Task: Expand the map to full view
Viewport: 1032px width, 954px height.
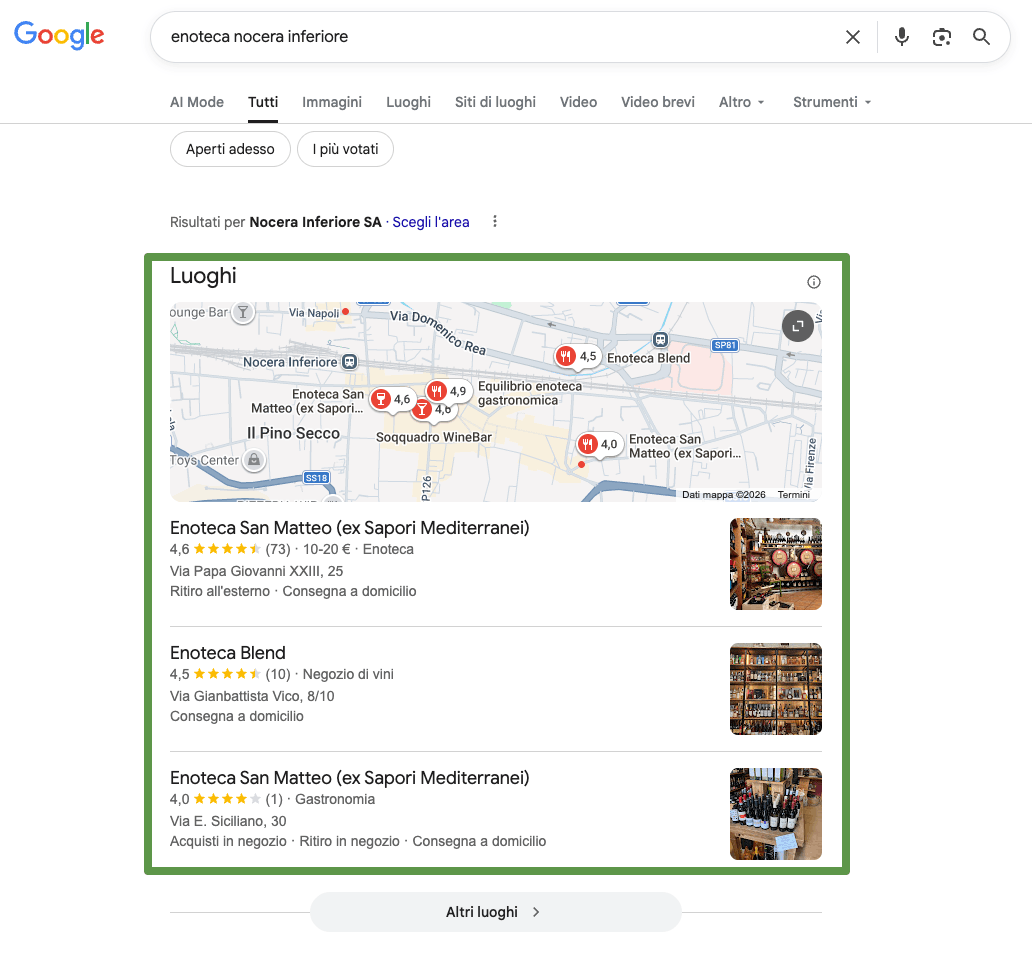Action: click(x=797, y=326)
